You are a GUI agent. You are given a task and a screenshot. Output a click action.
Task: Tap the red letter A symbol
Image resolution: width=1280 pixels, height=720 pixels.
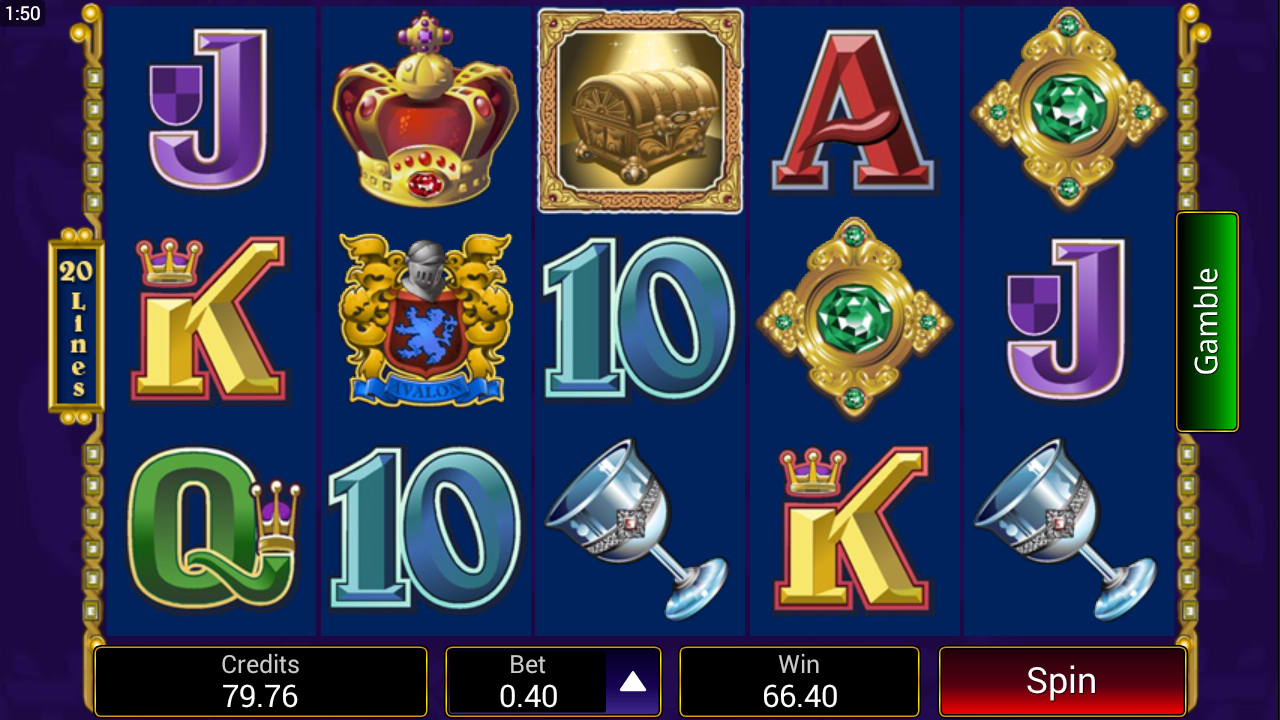coord(853,109)
